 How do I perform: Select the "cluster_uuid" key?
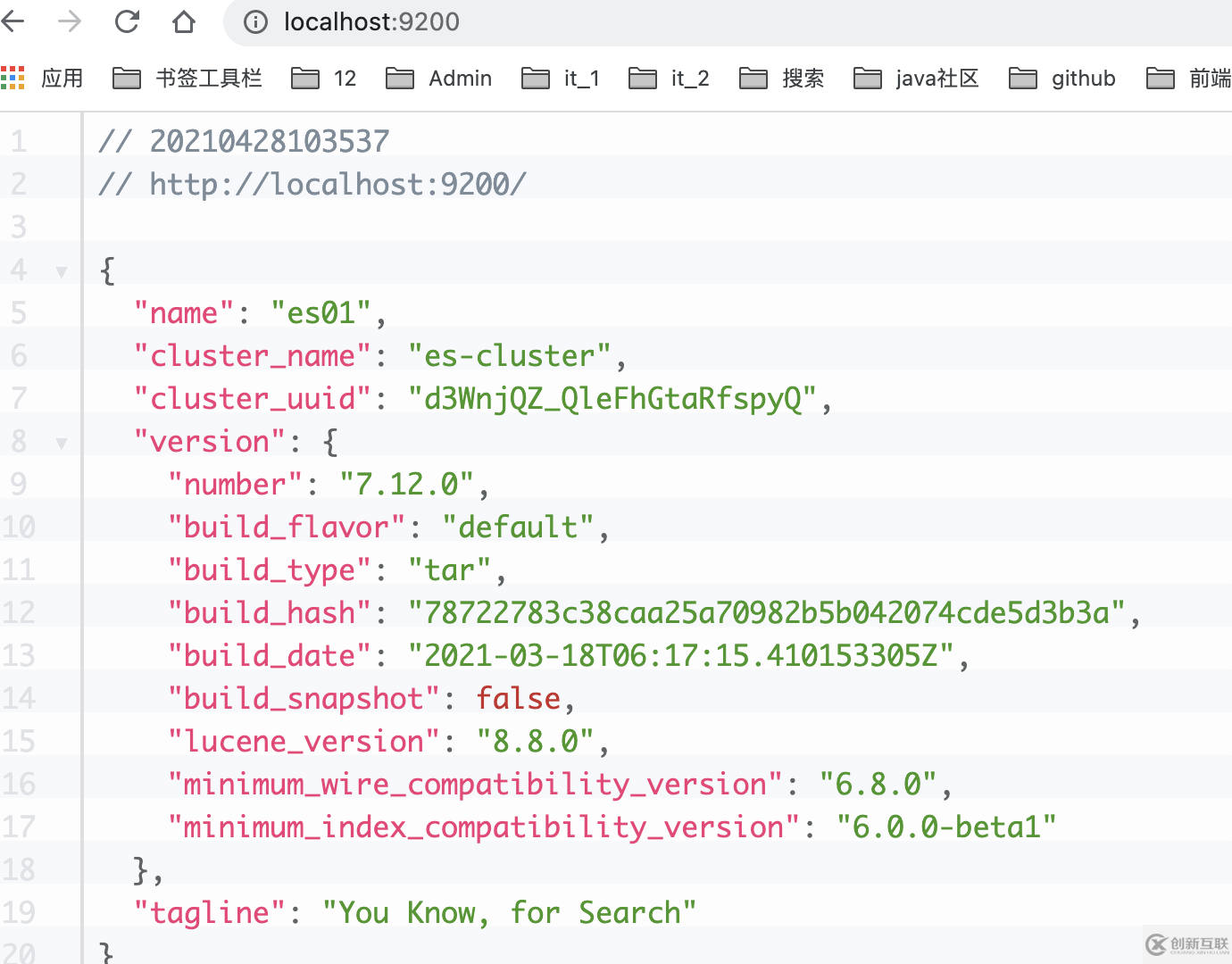click(252, 399)
